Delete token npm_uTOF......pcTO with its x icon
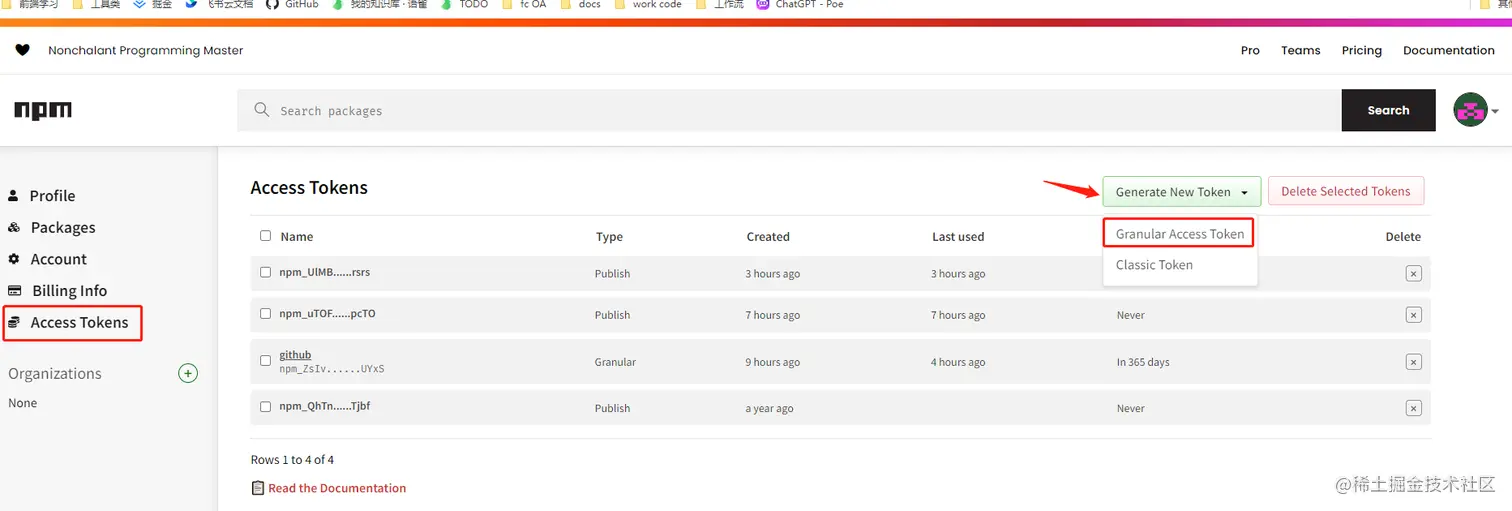The height and width of the screenshot is (511, 1512). [x=1413, y=315]
